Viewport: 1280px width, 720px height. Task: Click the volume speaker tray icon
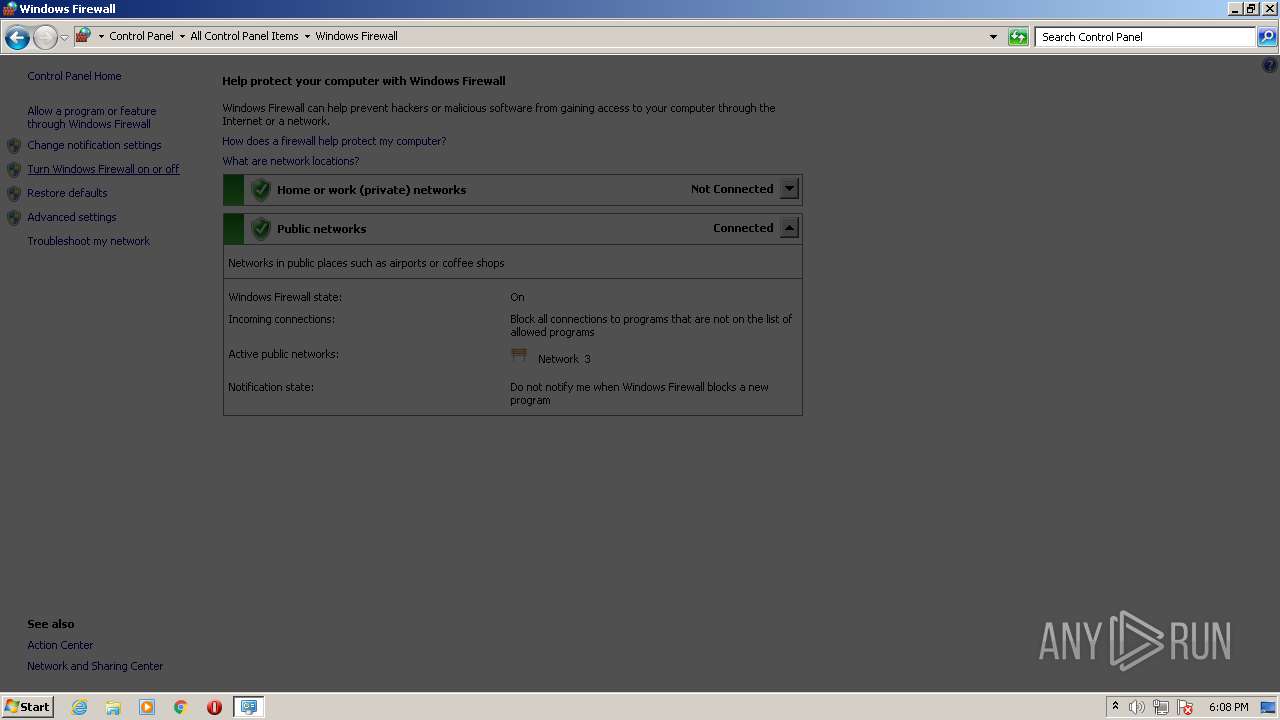click(1137, 707)
